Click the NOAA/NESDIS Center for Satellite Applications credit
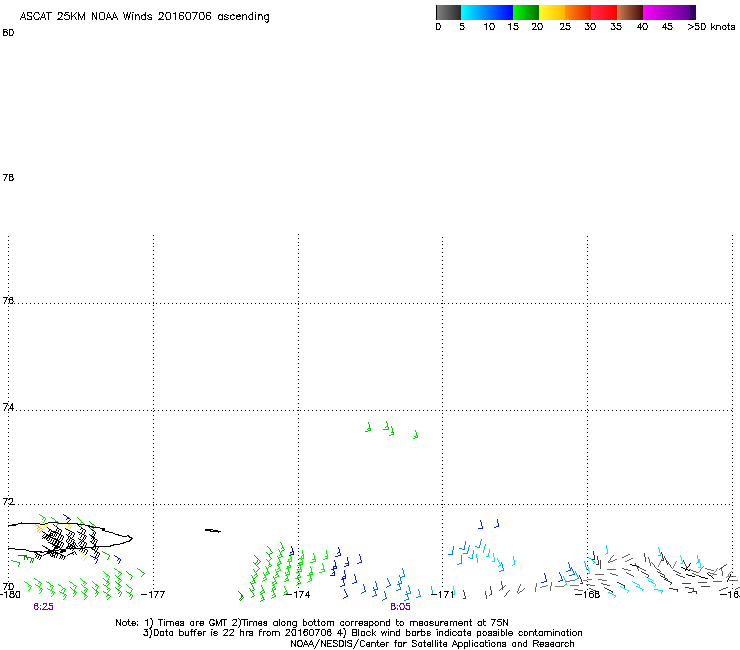The image size is (740, 650). (x=432, y=644)
